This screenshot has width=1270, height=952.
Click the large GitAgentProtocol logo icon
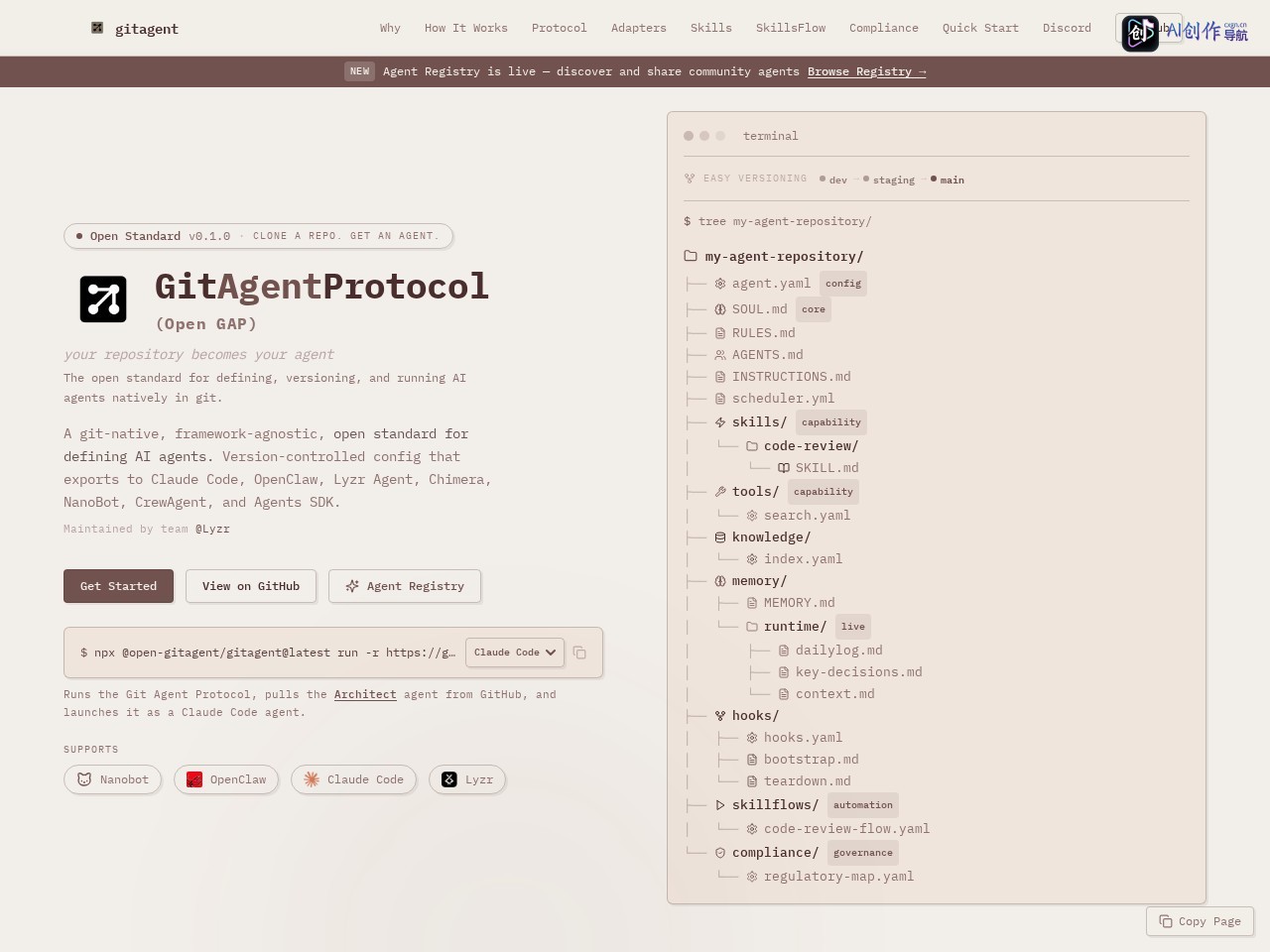point(103,299)
